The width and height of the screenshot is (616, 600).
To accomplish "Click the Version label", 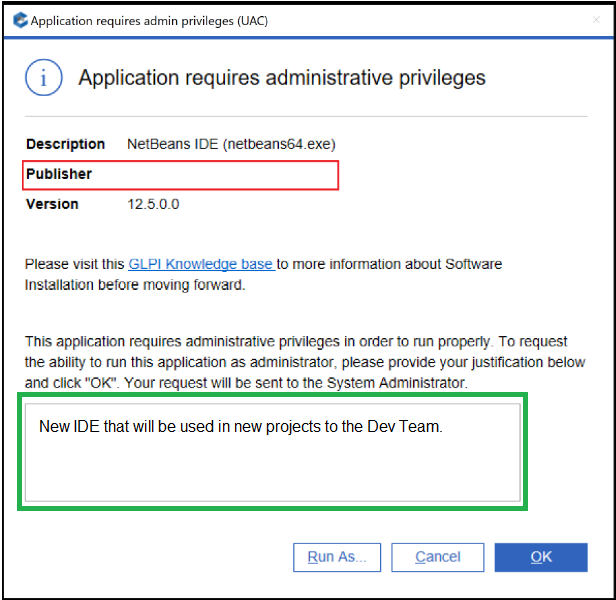I will click(x=52, y=204).
